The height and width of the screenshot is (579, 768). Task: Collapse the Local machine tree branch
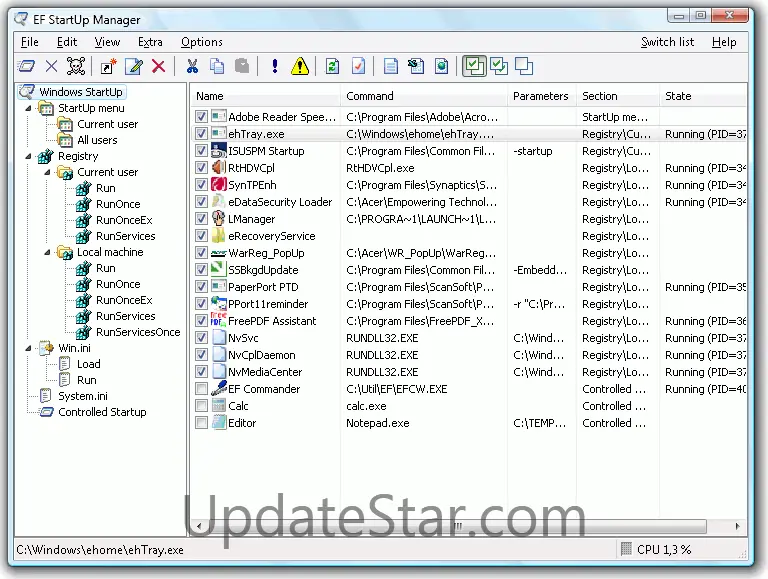point(48,252)
